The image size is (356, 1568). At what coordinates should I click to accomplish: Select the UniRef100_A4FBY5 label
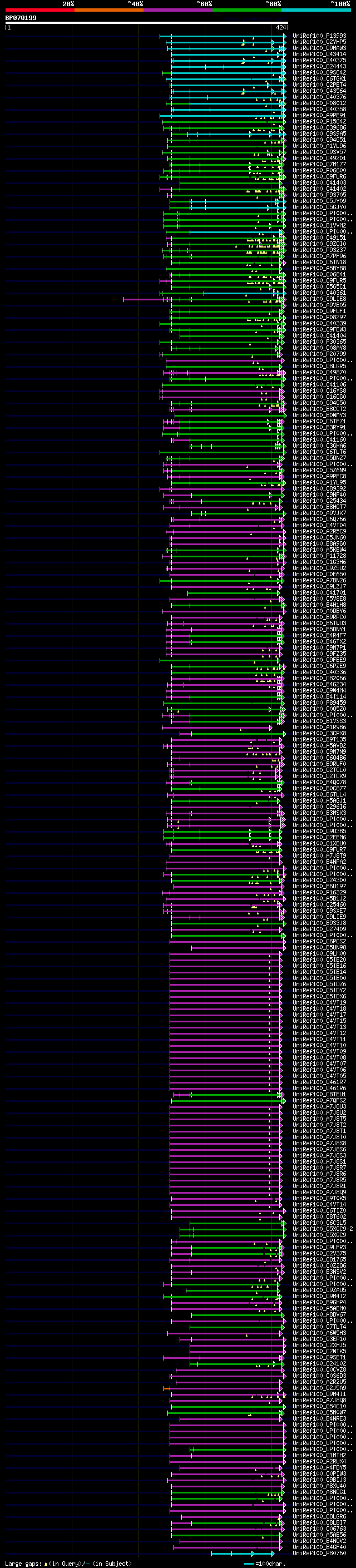point(319,1467)
